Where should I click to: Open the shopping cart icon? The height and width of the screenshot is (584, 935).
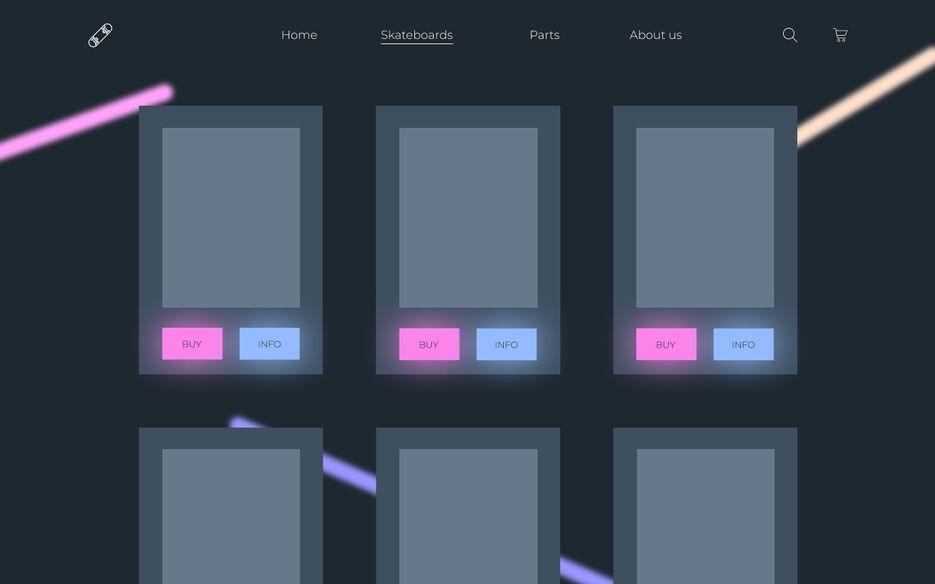click(x=840, y=35)
